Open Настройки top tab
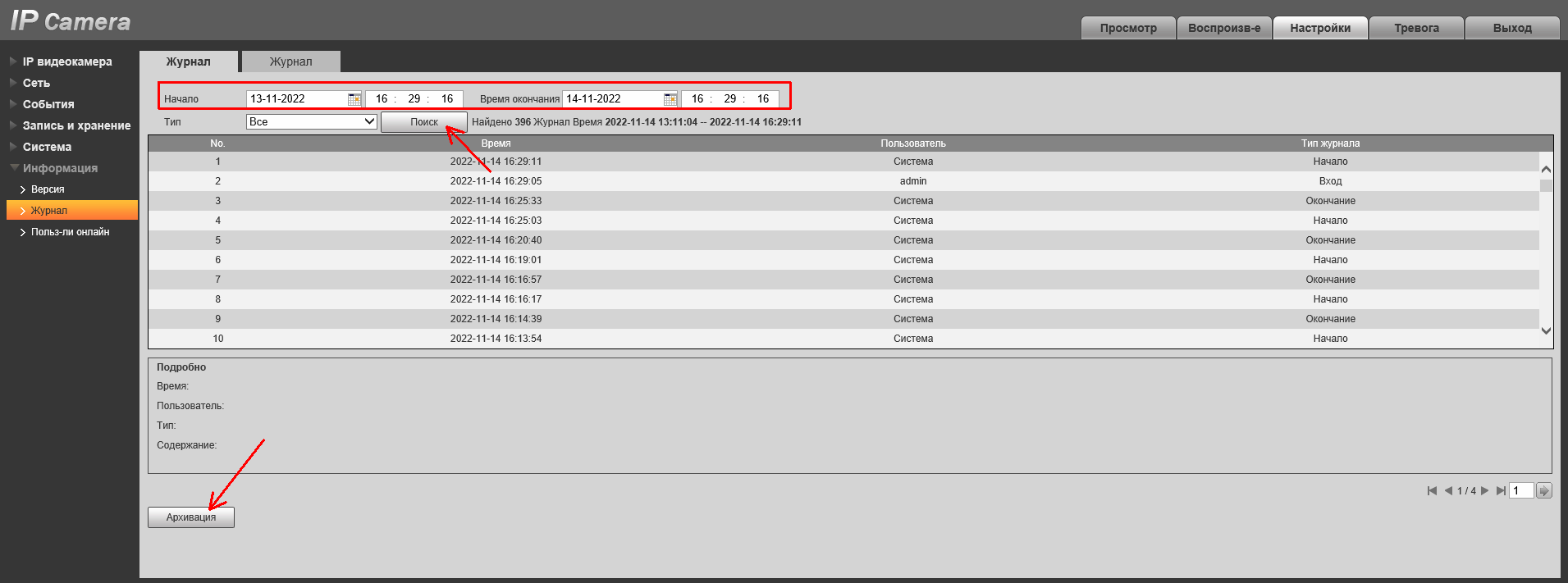 [x=1320, y=28]
